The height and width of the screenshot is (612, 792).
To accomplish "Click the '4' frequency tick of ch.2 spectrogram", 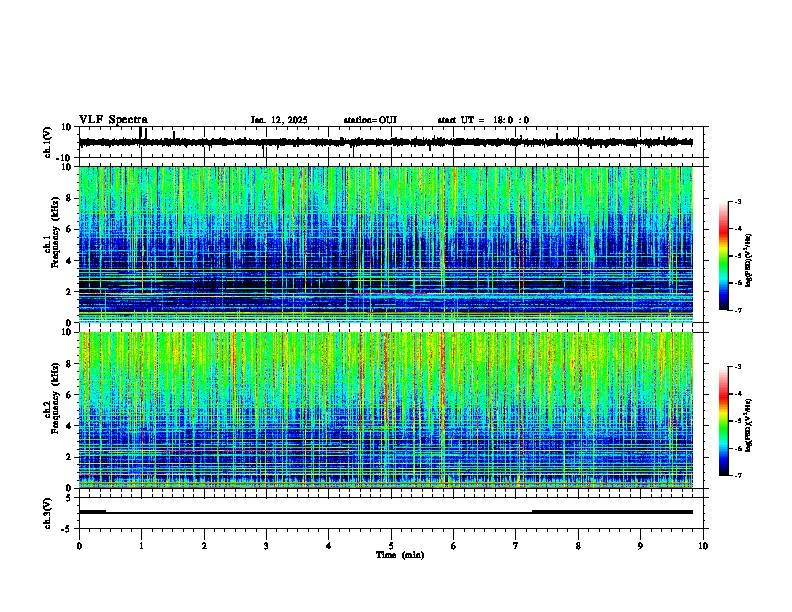I will click(70, 426).
